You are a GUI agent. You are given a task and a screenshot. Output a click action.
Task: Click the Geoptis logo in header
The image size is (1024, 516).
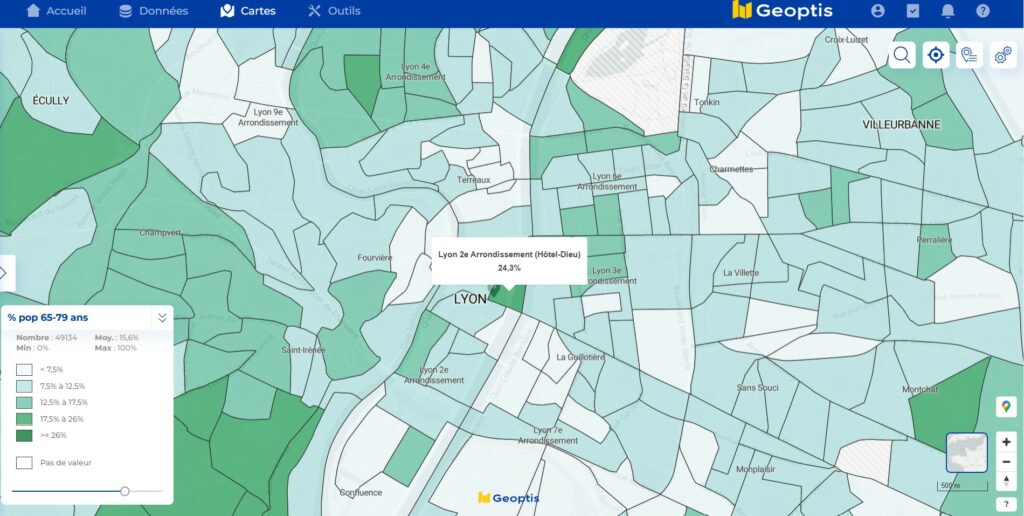point(782,10)
